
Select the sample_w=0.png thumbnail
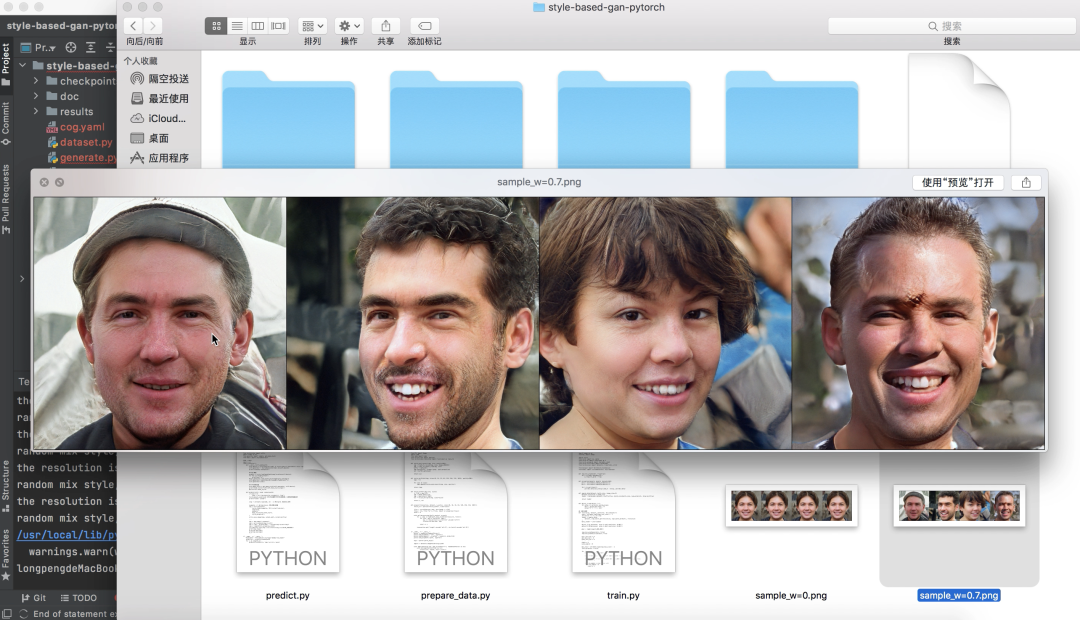pos(791,506)
